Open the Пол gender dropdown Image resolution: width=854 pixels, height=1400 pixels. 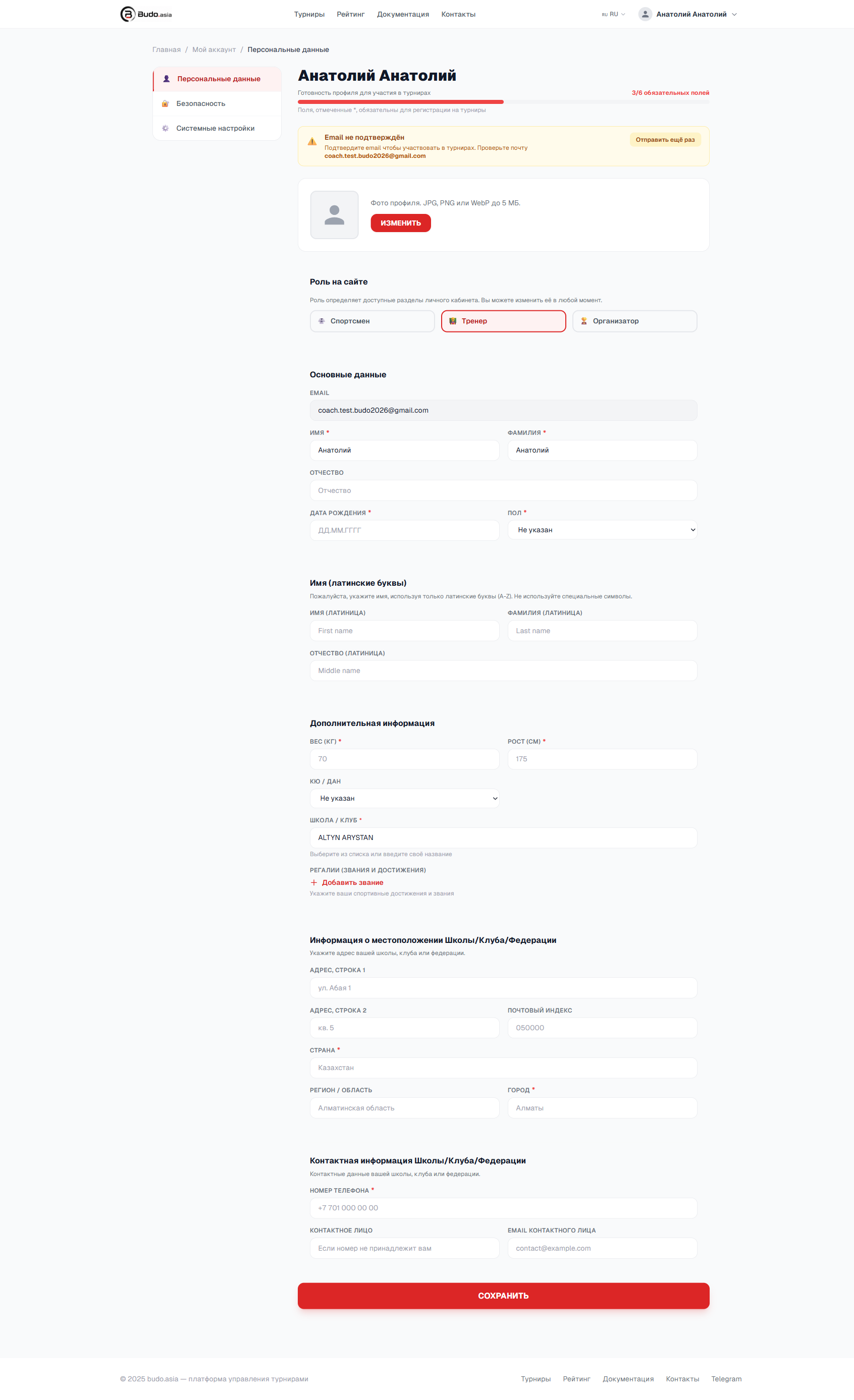pos(602,530)
